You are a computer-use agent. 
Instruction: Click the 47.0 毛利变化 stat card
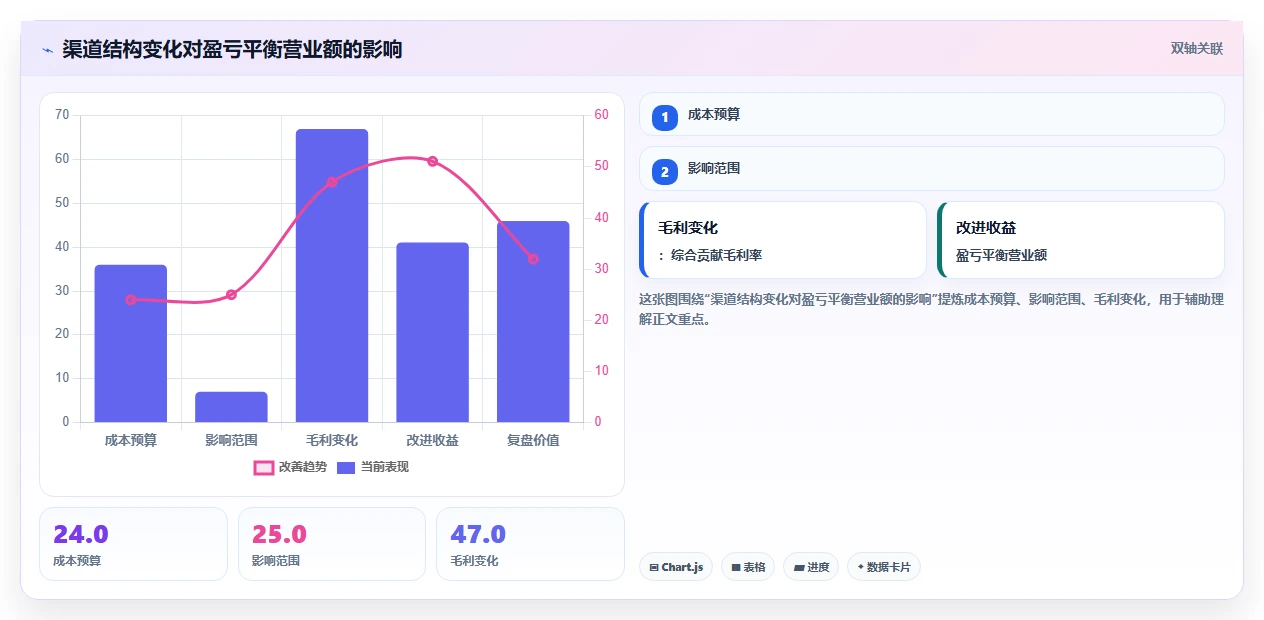[x=530, y=544]
